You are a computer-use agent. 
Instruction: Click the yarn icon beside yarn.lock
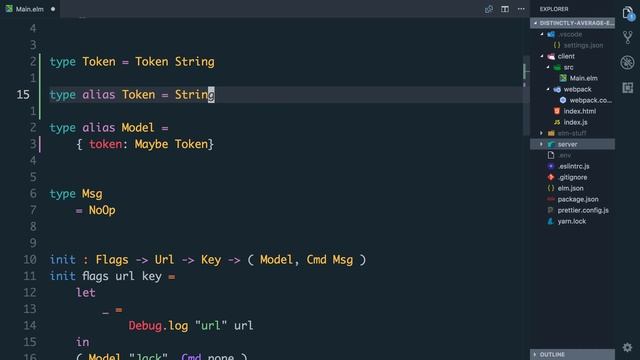[551, 221]
